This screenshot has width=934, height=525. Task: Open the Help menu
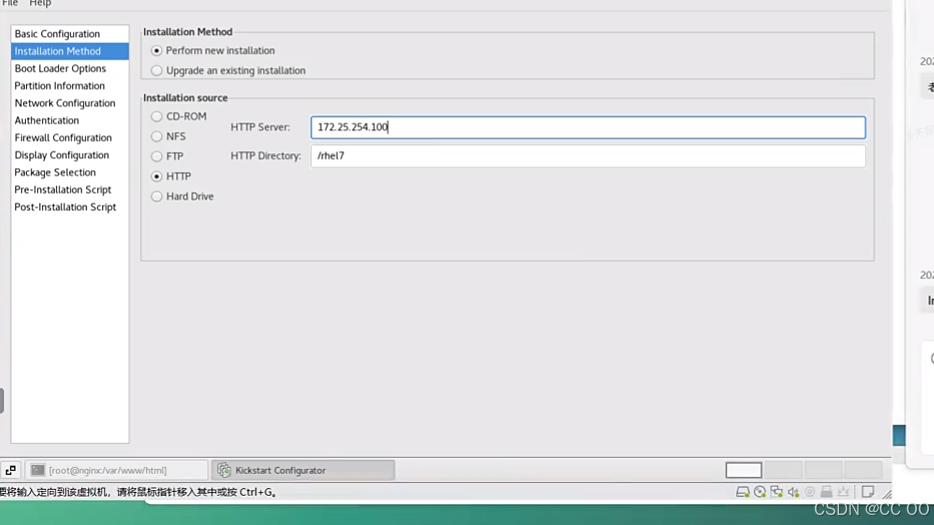click(x=41, y=4)
